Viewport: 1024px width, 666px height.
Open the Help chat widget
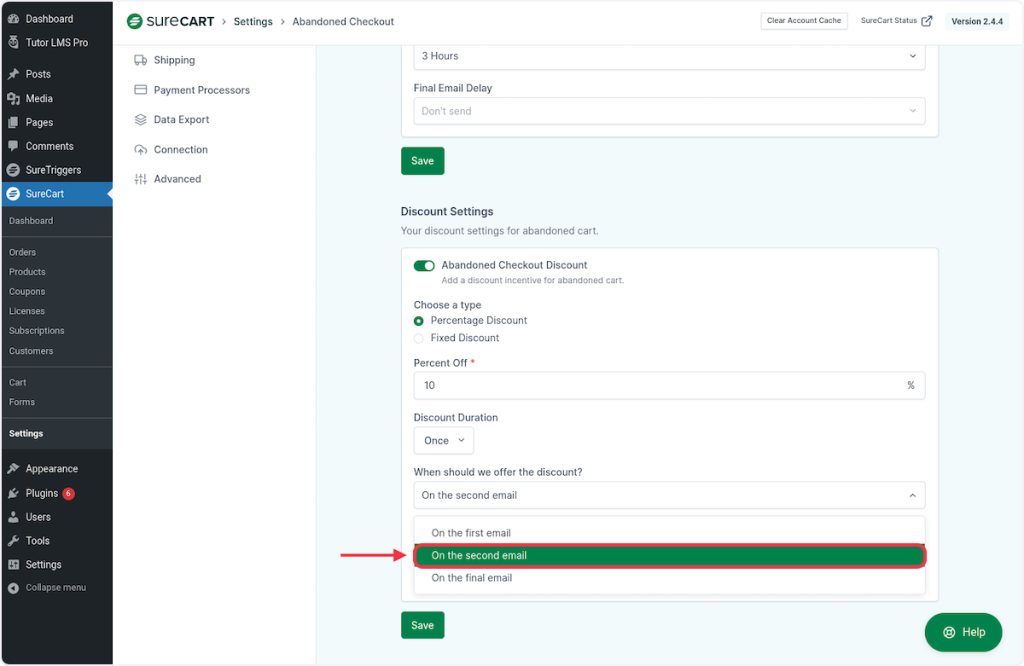pos(963,632)
